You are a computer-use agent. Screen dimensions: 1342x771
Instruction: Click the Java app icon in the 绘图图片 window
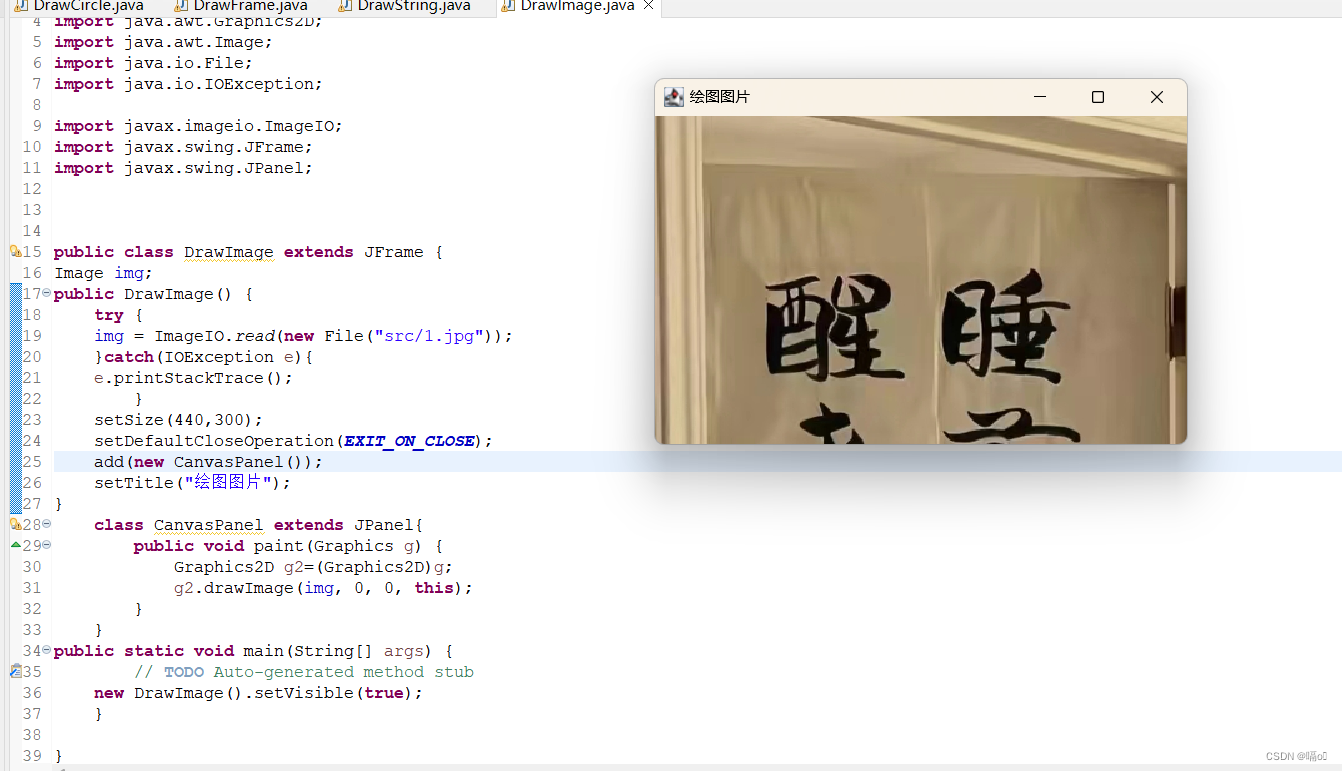(x=674, y=97)
